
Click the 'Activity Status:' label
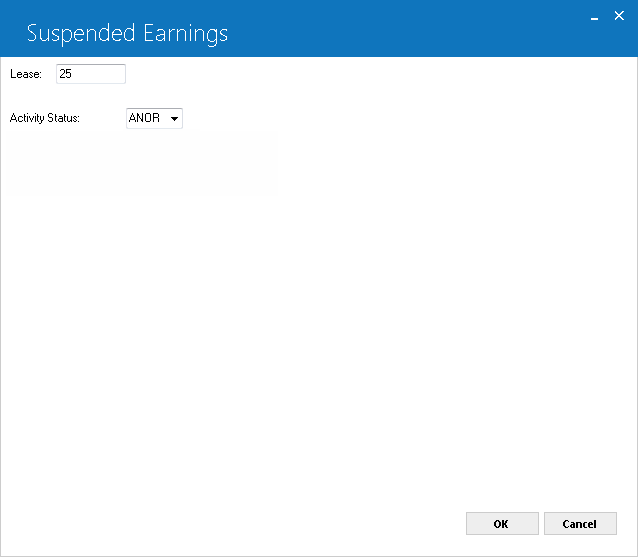[45, 118]
